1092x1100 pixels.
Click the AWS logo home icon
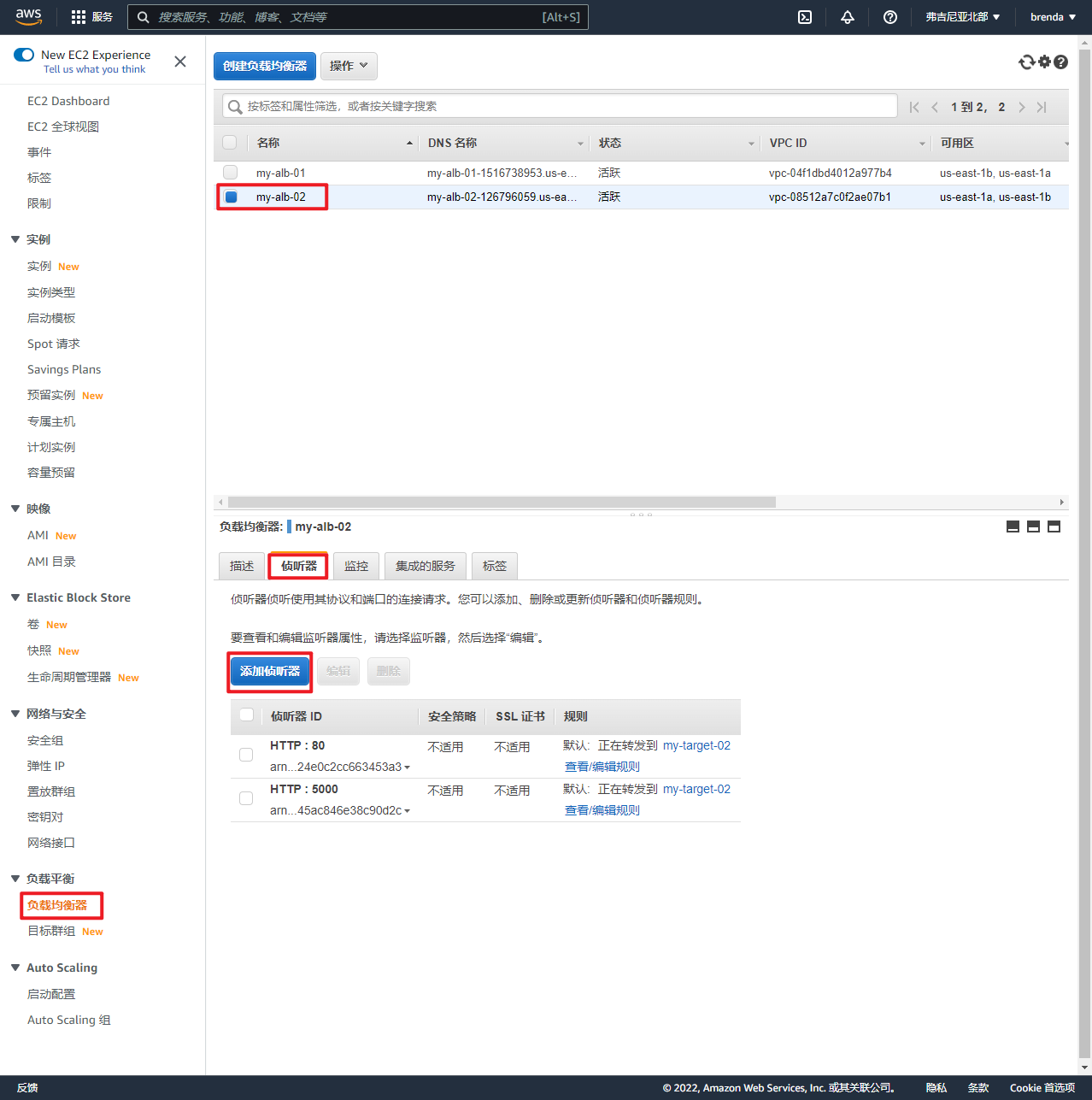(28, 17)
